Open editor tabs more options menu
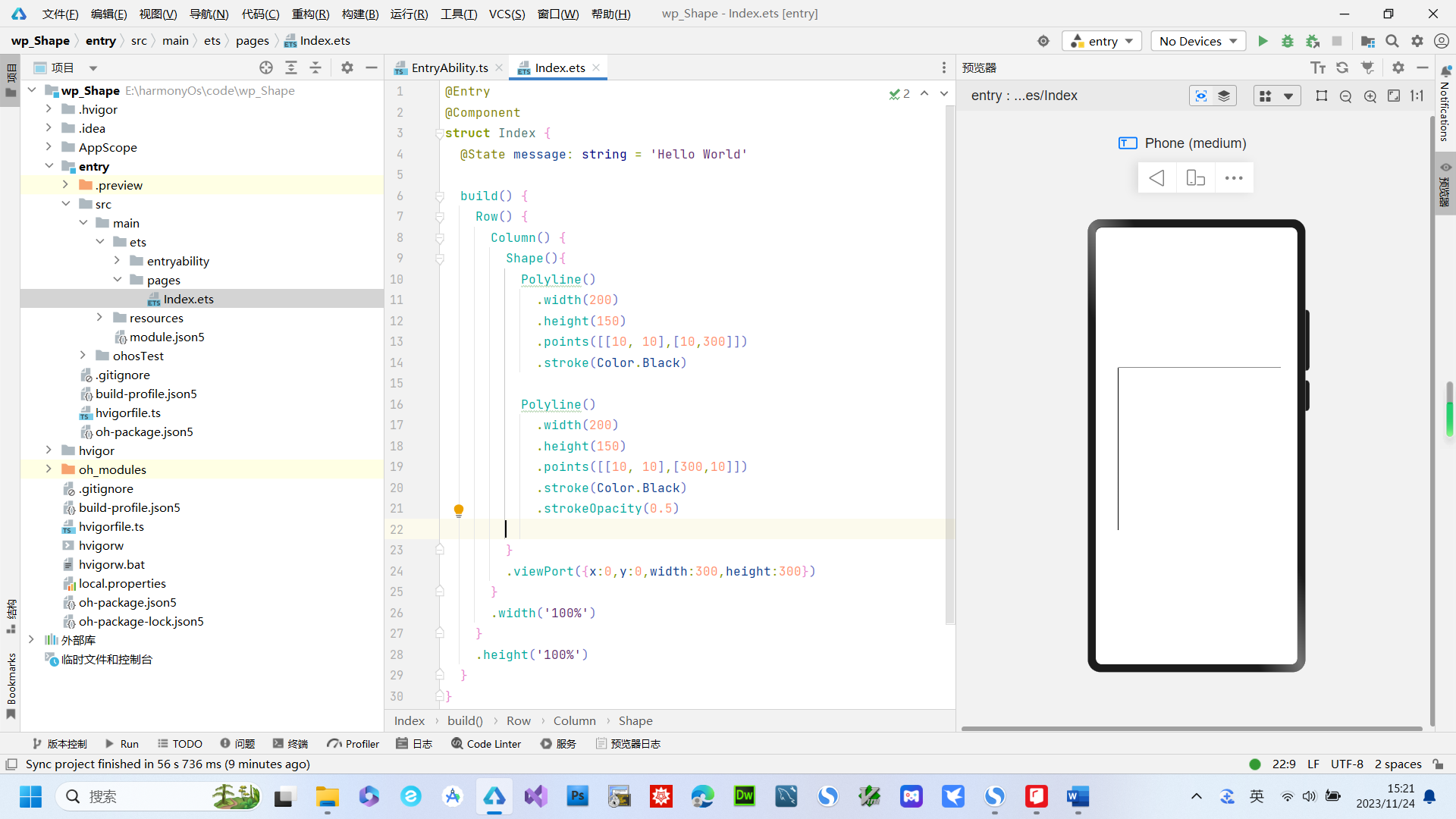This screenshot has width=1456, height=819. 944,67
